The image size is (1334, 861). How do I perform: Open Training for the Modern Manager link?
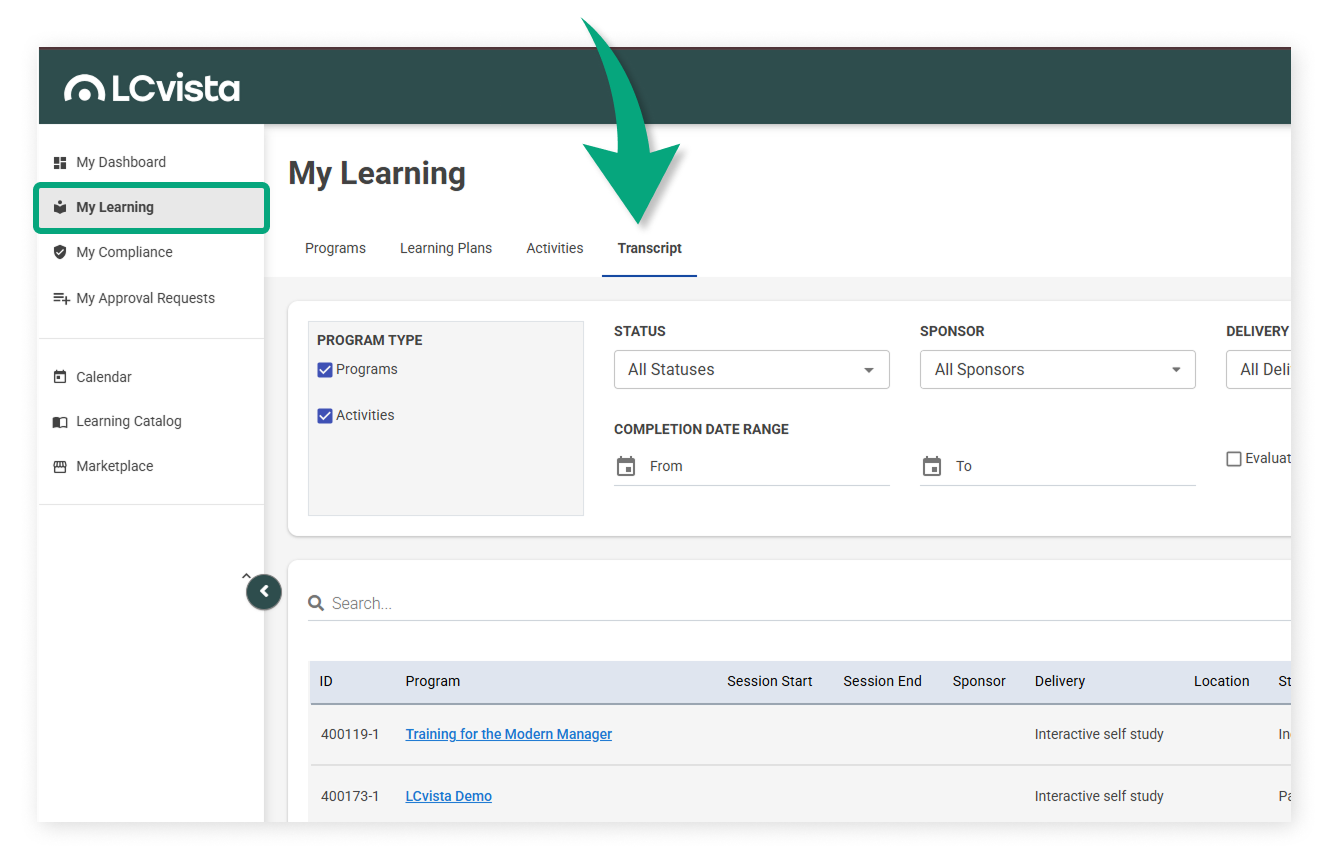[508, 734]
